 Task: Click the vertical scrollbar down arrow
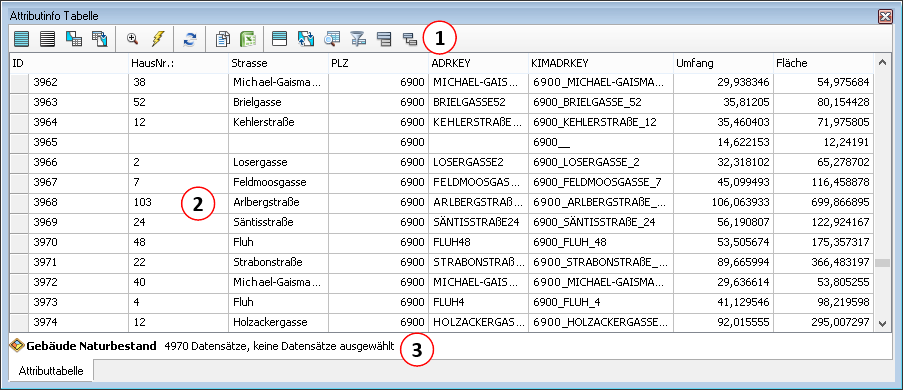[882, 324]
